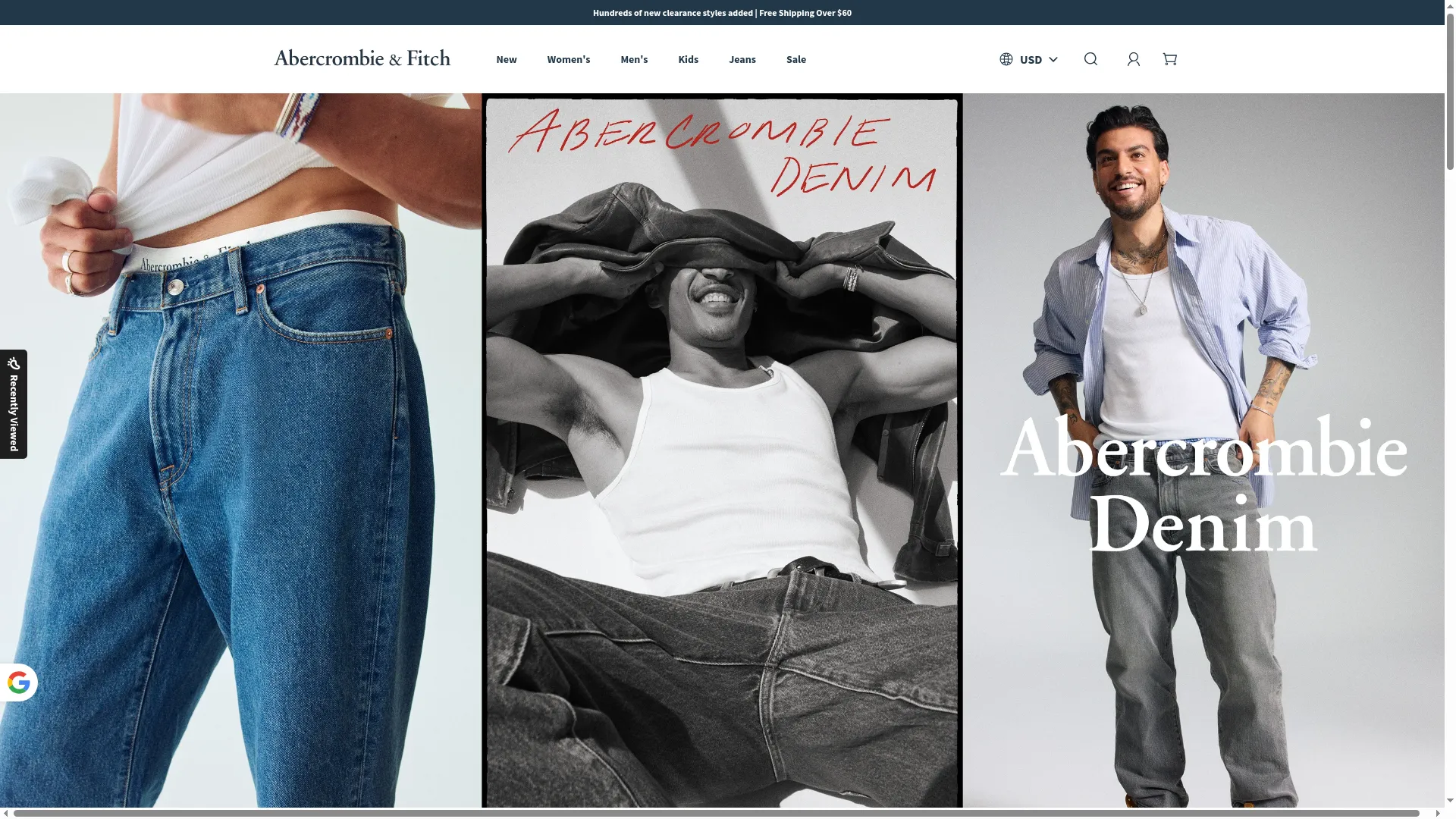Click the scroll left arrow
Image resolution: width=1456 pixels, height=819 pixels.
point(6,813)
